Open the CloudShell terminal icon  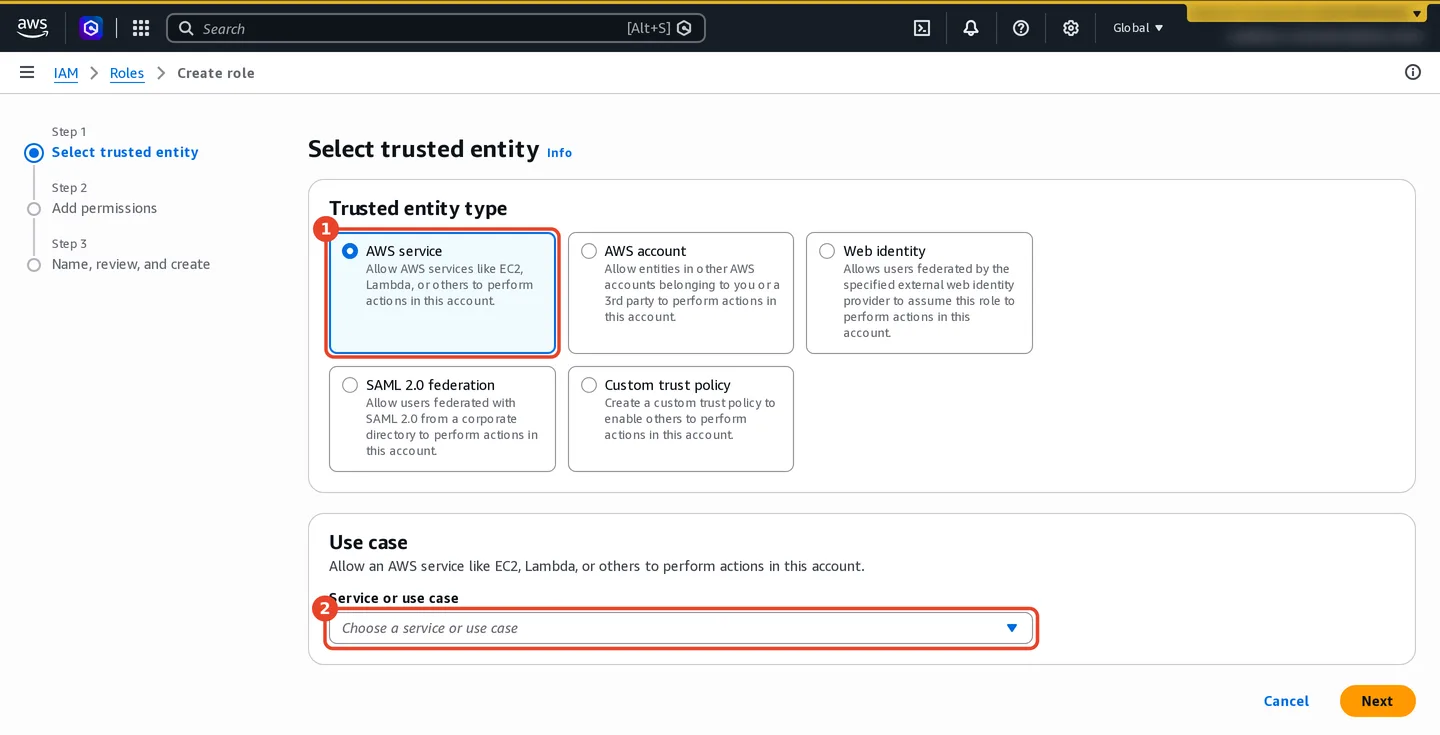pos(922,28)
